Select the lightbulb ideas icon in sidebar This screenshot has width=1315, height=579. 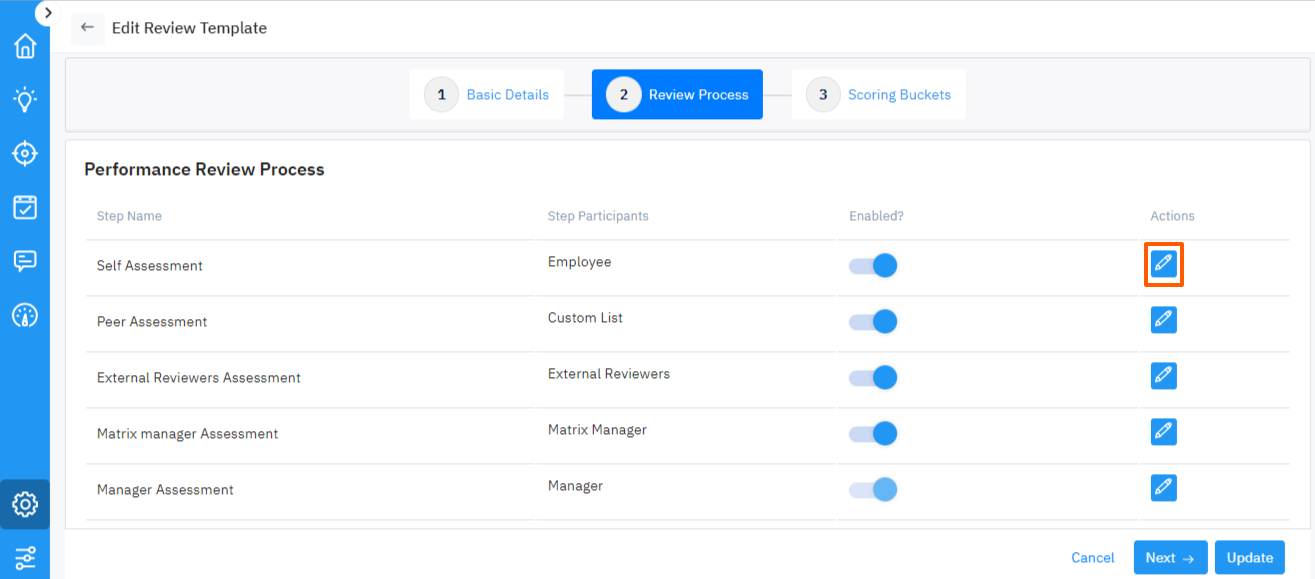pyautogui.click(x=24, y=99)
